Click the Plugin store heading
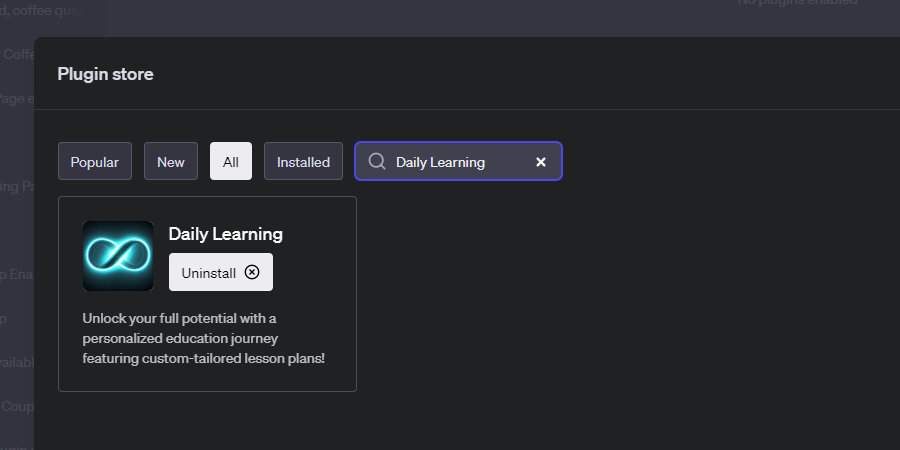 pos(105,74)
